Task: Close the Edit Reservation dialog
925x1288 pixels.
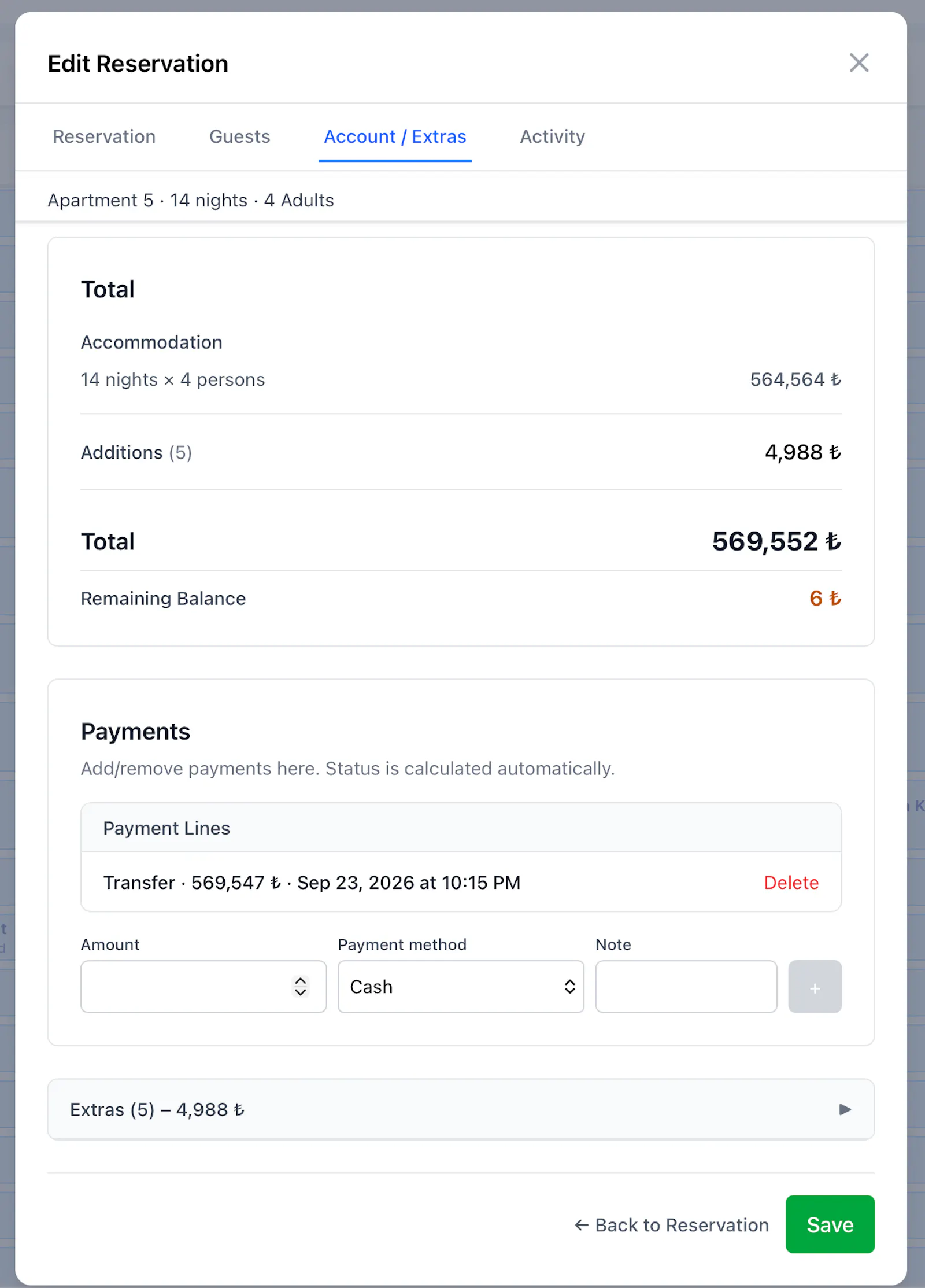Action: (x=859, y=63)
